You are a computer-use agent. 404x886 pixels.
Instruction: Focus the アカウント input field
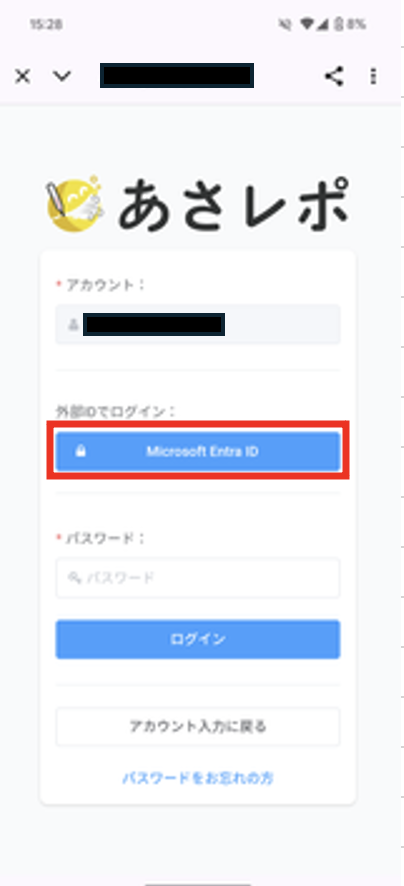coord(198,324)
